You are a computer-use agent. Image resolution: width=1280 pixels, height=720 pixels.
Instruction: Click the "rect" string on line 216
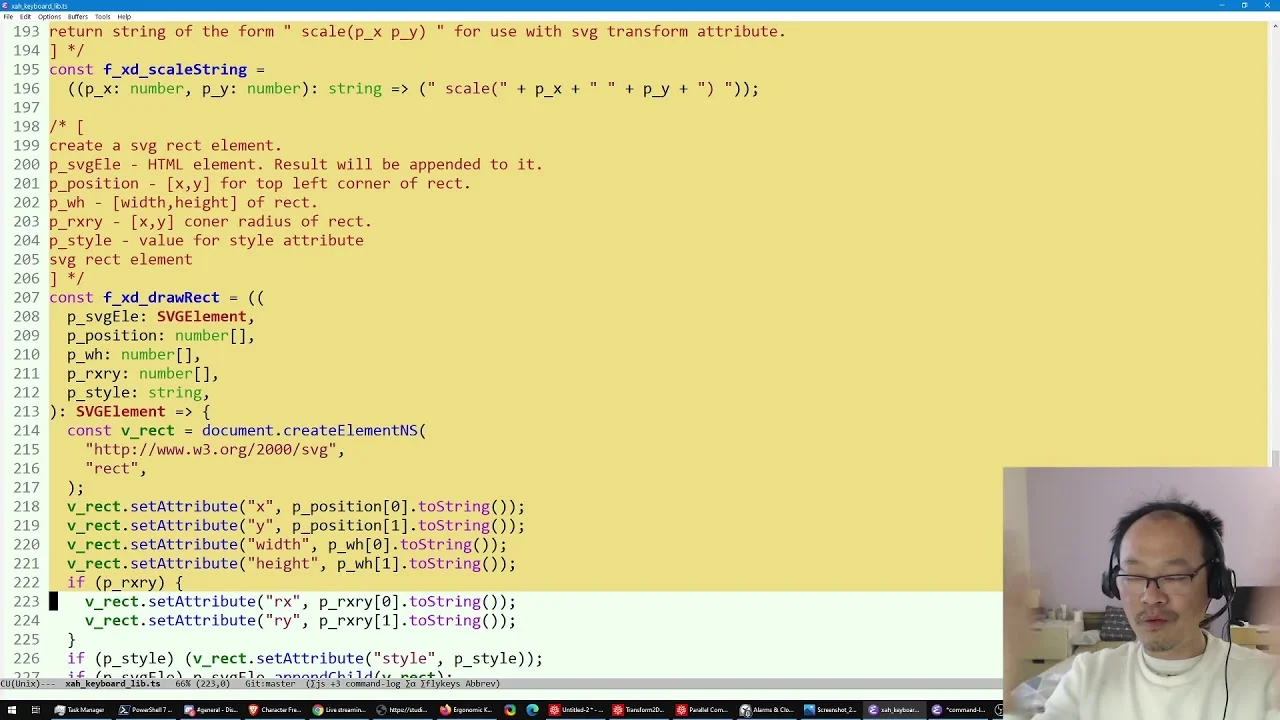111,468
